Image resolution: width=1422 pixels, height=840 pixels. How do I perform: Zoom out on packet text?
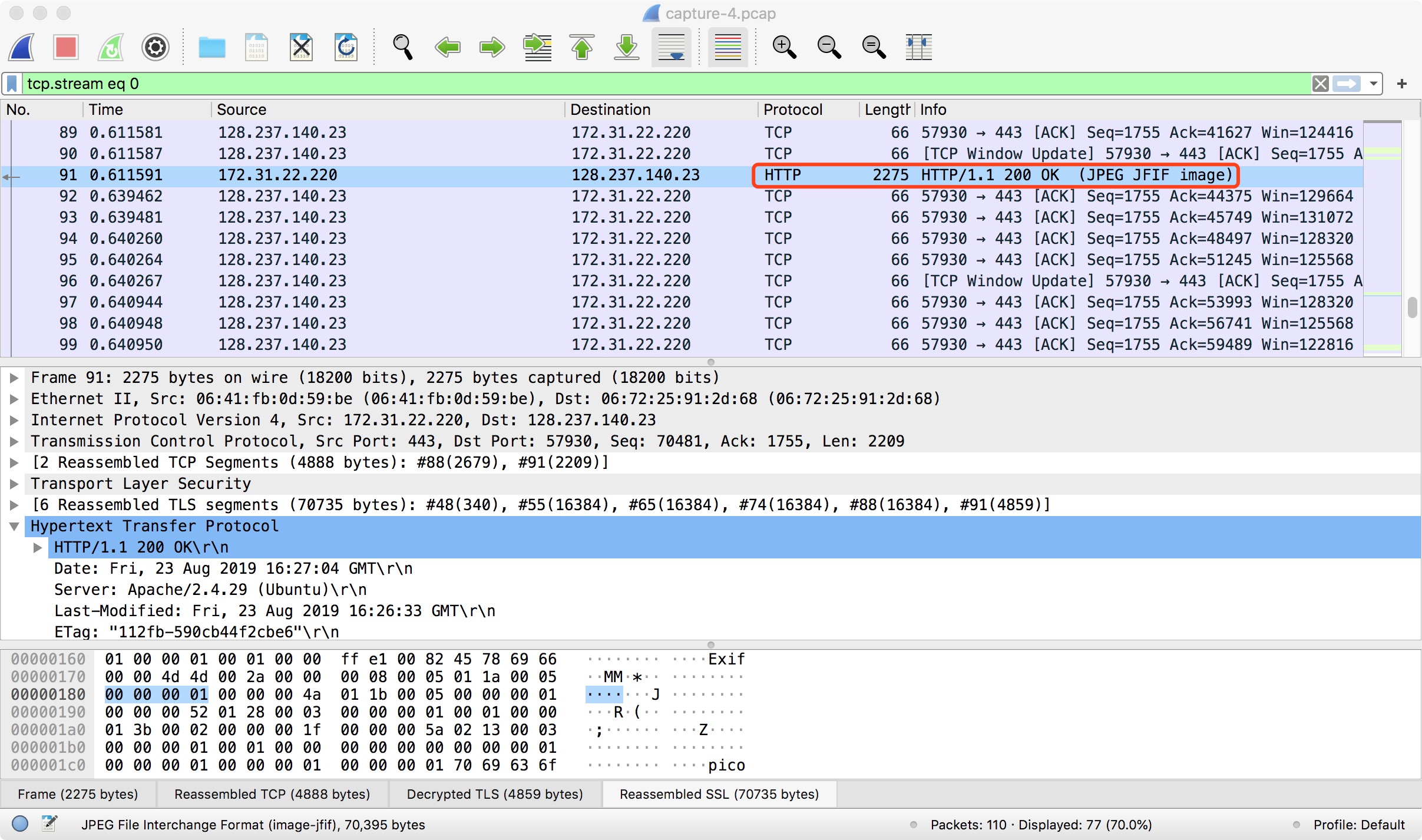pos(829,47)
